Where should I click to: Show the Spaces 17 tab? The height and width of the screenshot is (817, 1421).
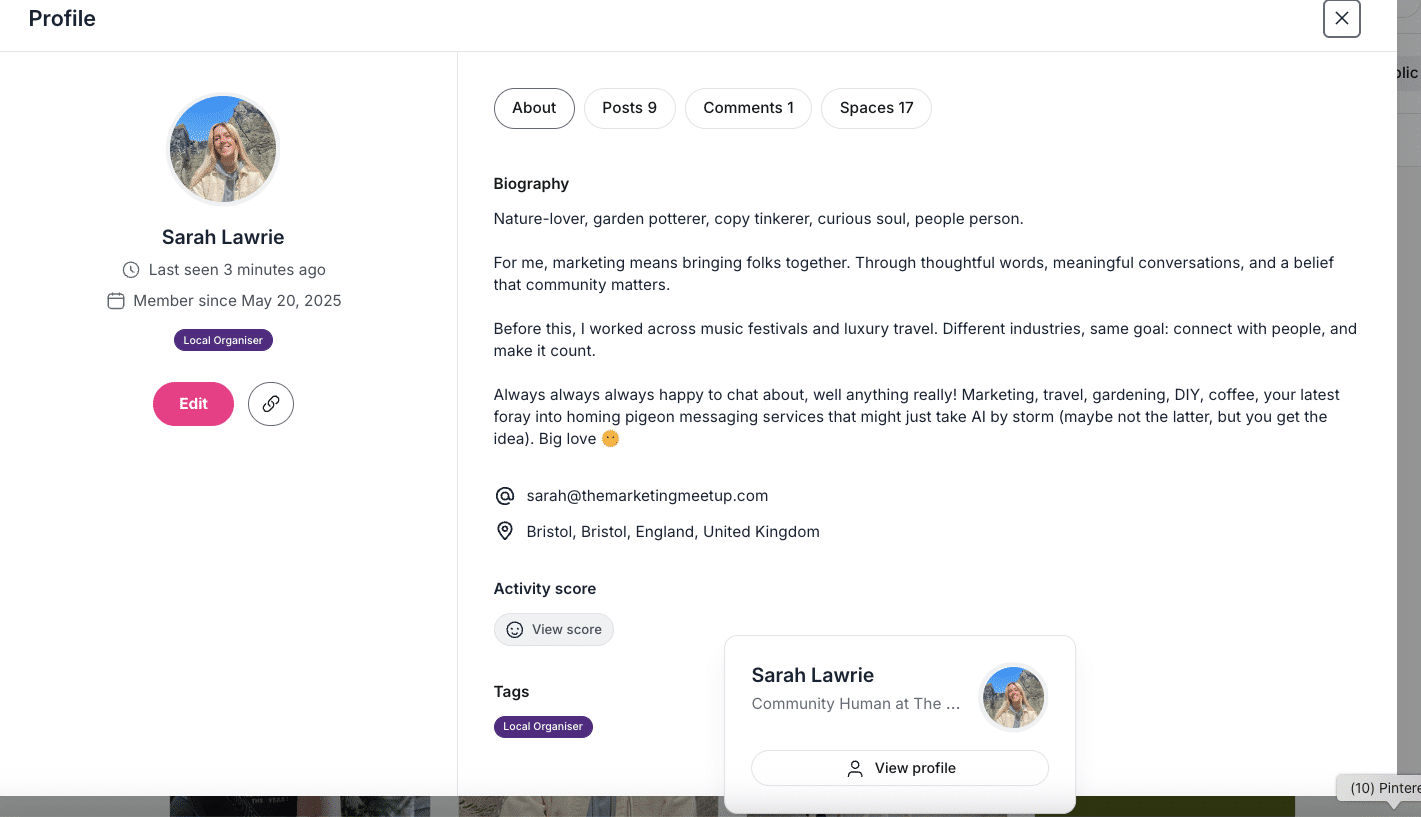877,108
